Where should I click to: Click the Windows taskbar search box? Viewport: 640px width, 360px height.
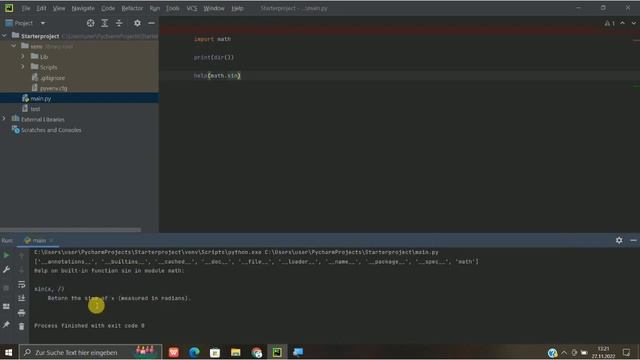(x=91, y=352)
